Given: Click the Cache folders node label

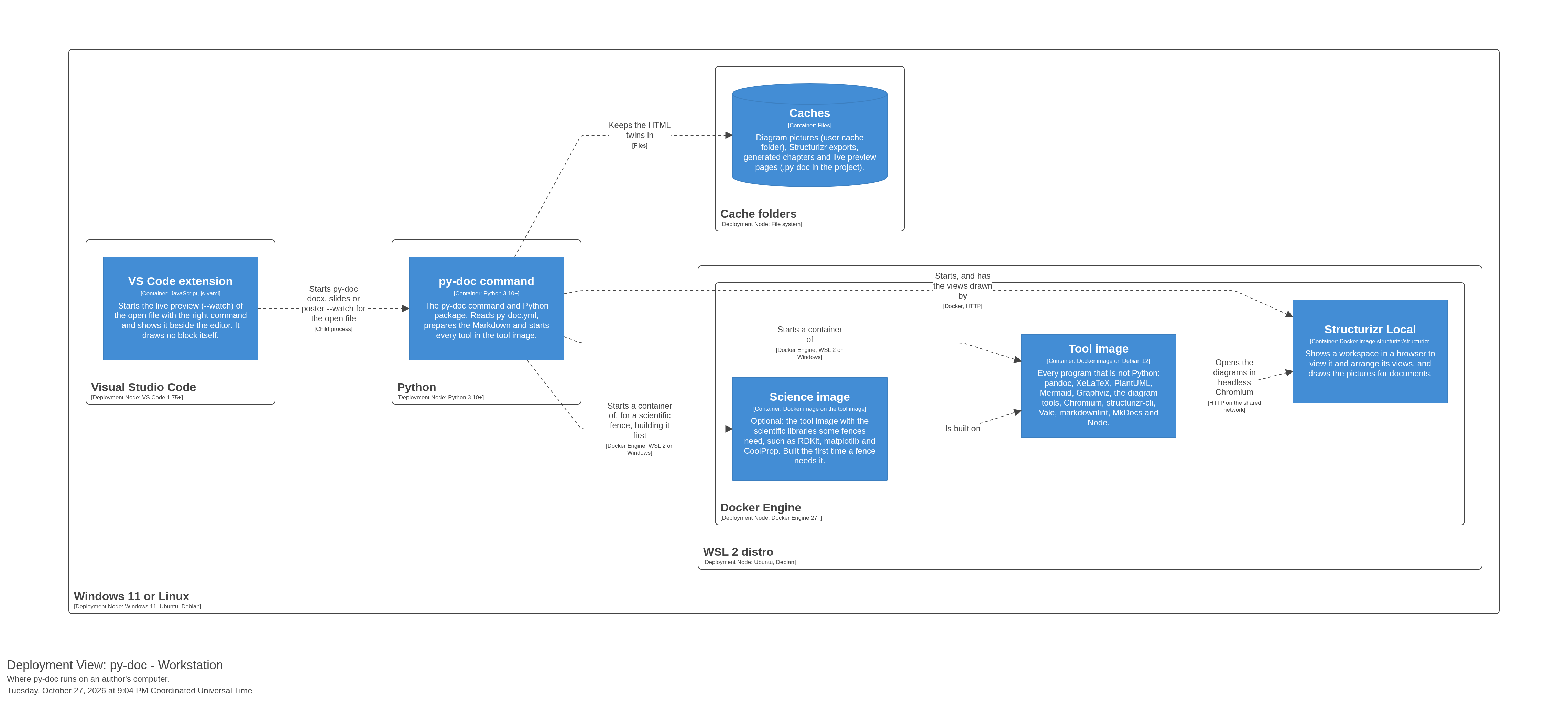Looking at the screenshot, I should coord(759,214).
